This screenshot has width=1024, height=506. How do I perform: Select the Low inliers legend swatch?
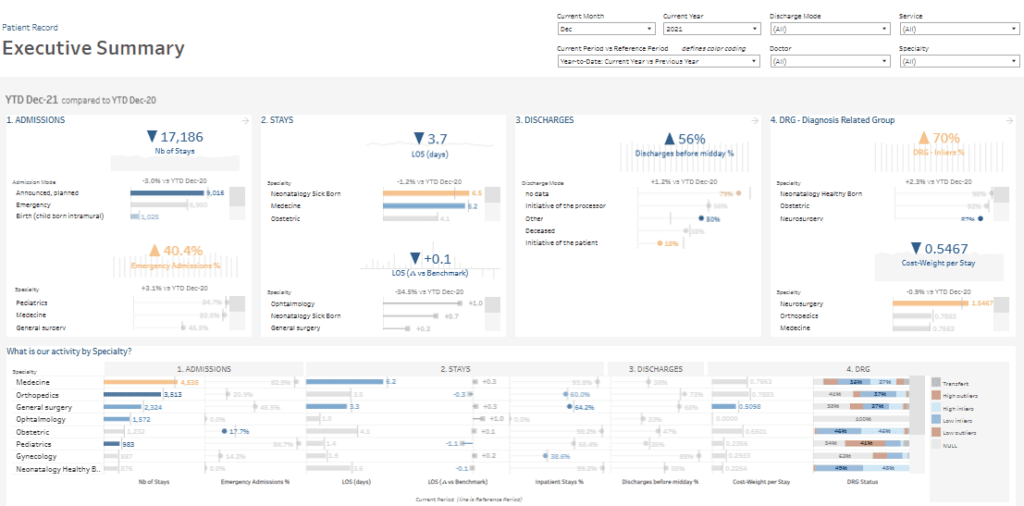click(x=936, y=420)
